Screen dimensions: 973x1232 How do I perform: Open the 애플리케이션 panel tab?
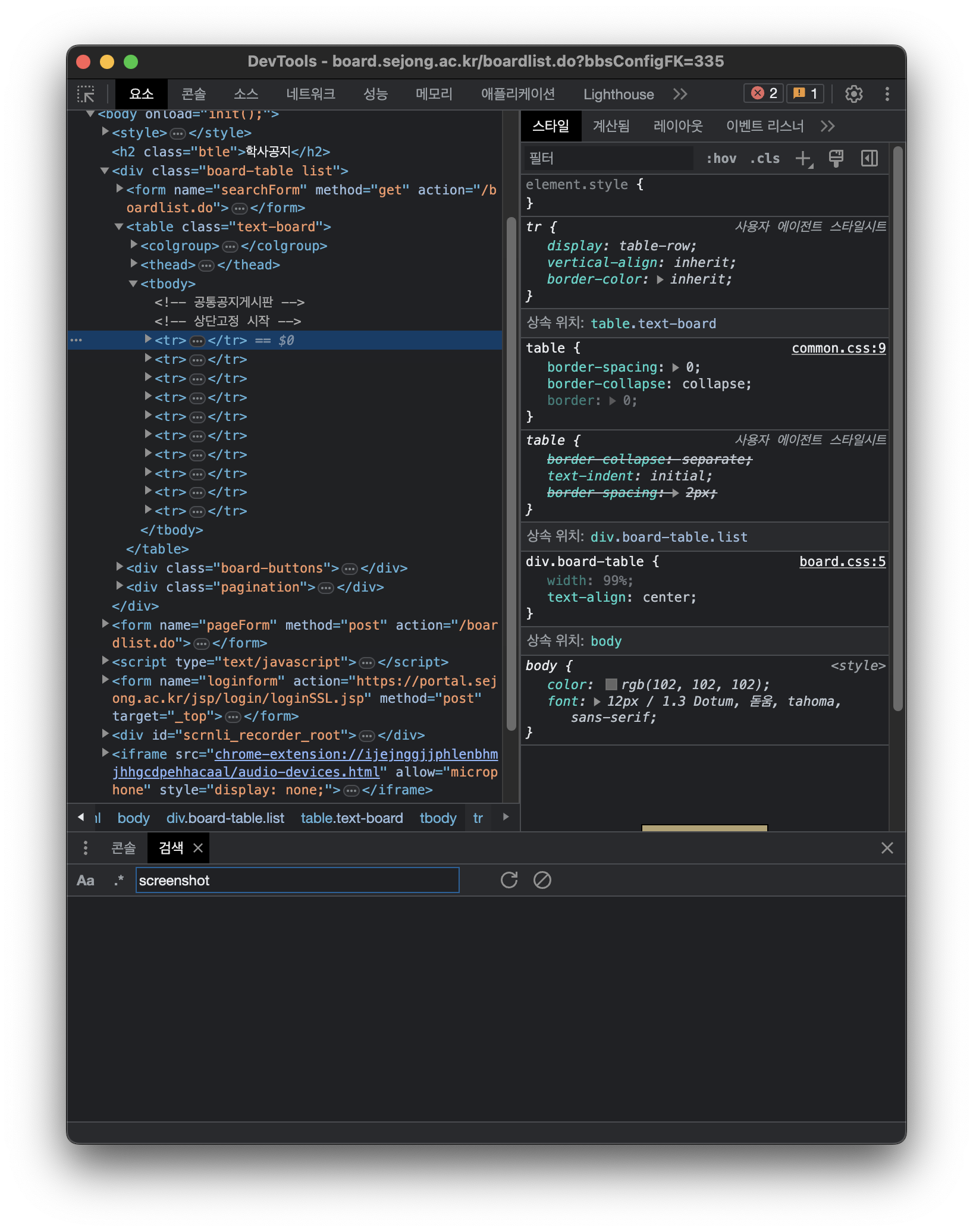click(518, 94)
